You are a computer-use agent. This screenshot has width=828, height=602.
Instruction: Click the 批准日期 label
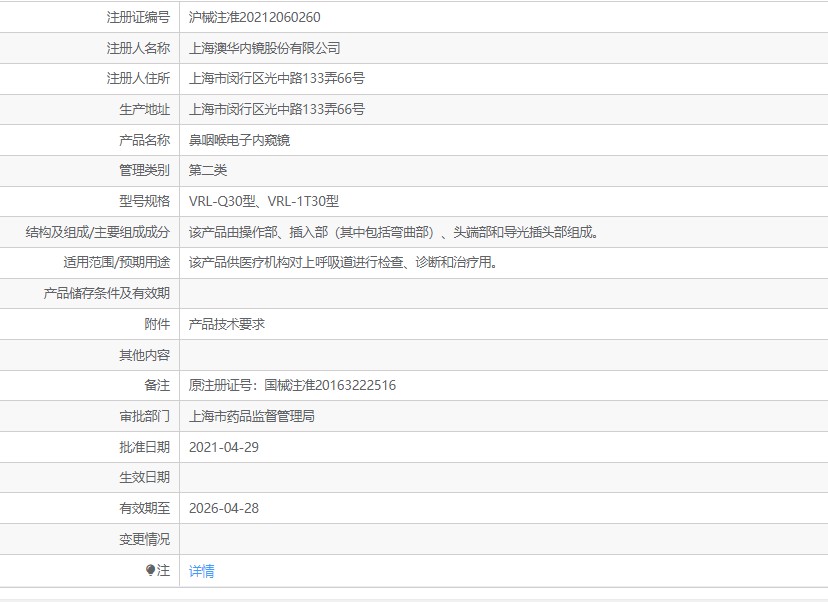click(145, 447)
